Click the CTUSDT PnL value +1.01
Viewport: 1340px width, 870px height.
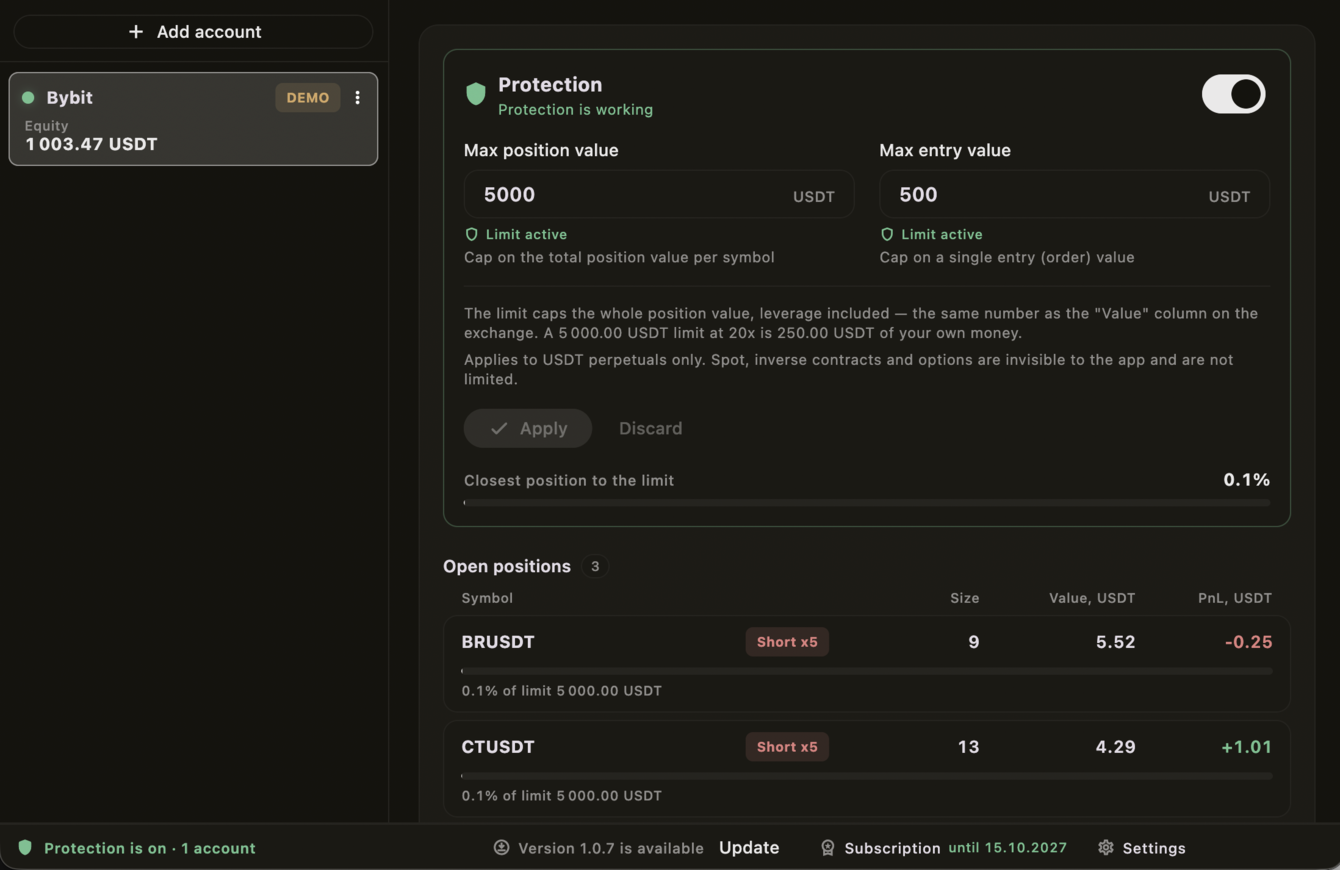point(1247,747)
